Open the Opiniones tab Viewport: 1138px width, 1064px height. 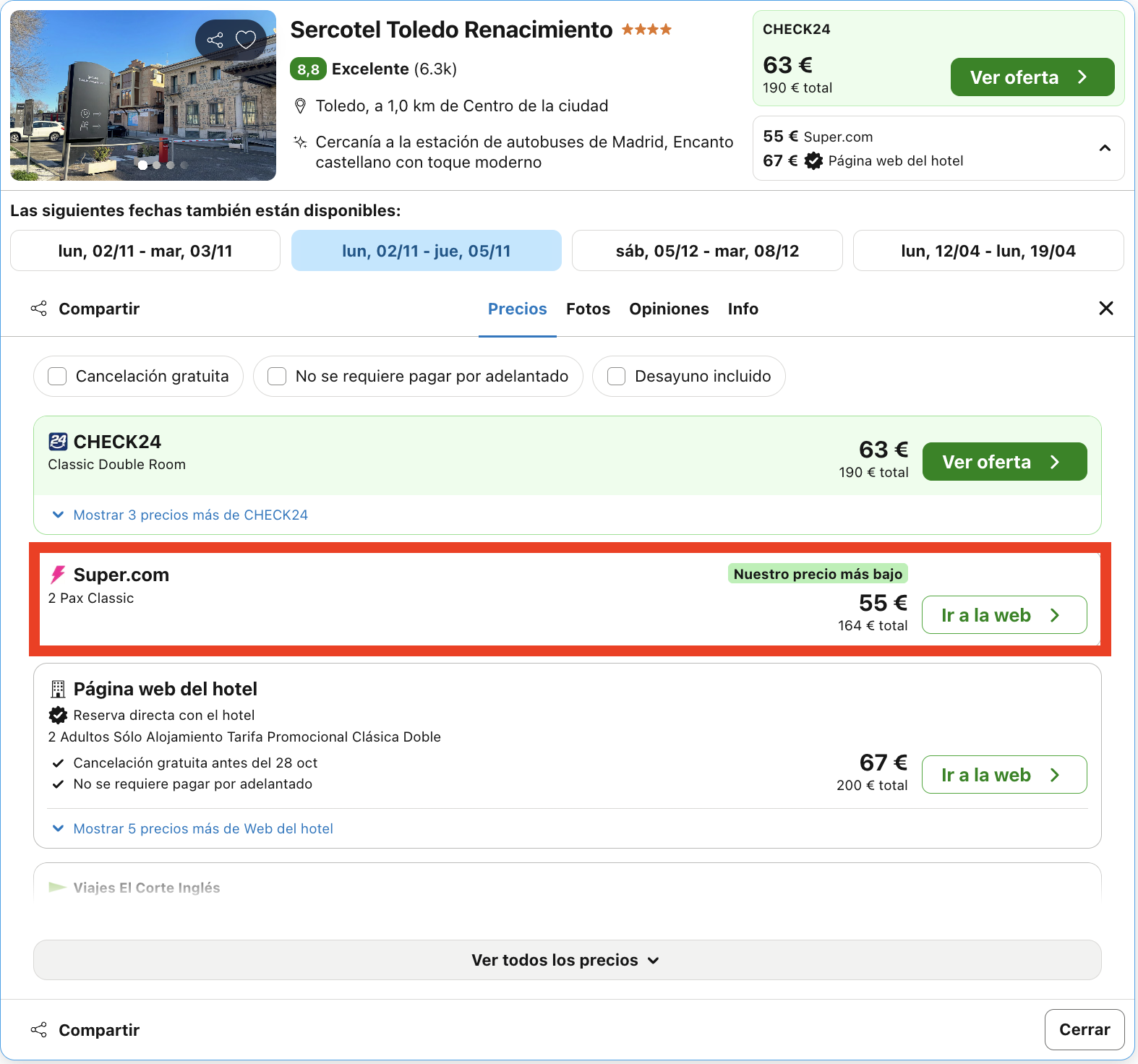click(x=669, y=309)
